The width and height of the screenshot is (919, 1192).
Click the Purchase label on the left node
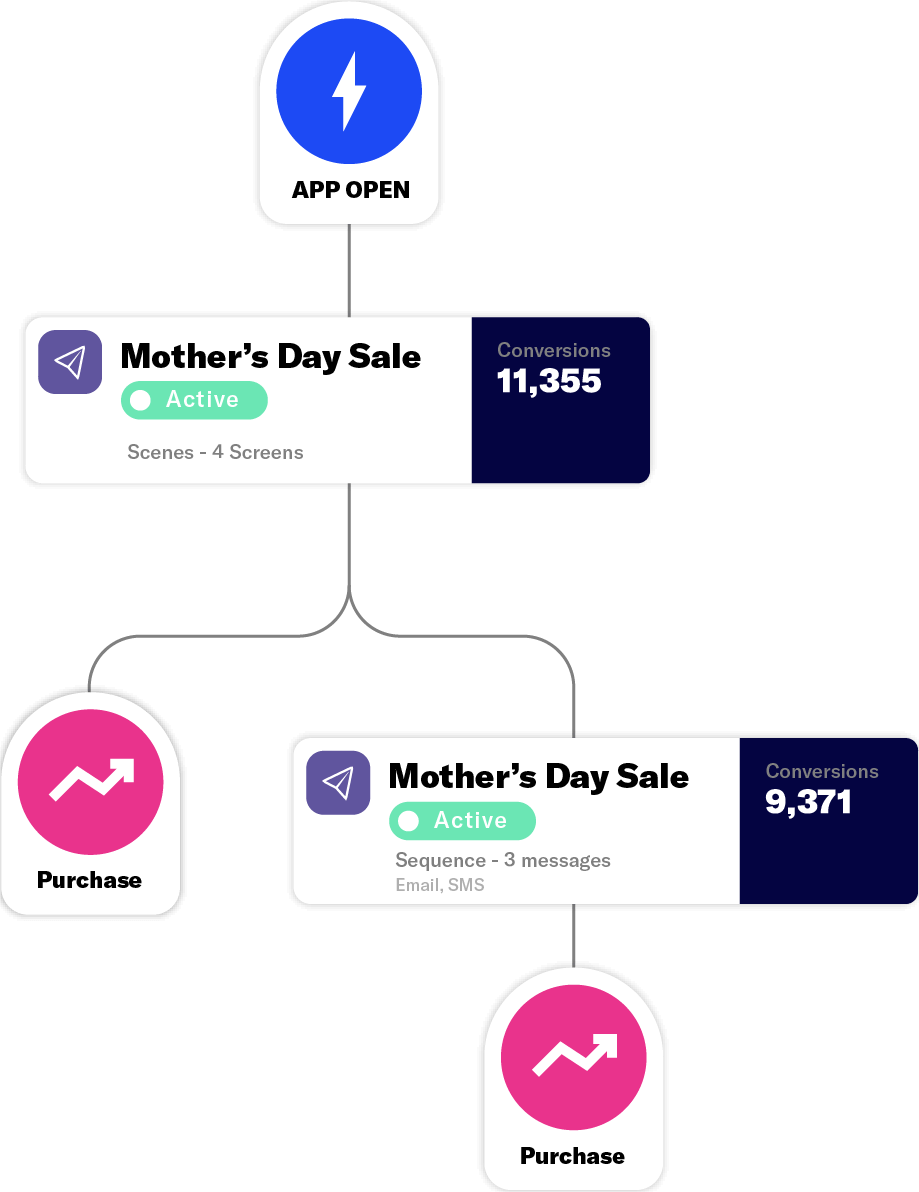point(89,880)
